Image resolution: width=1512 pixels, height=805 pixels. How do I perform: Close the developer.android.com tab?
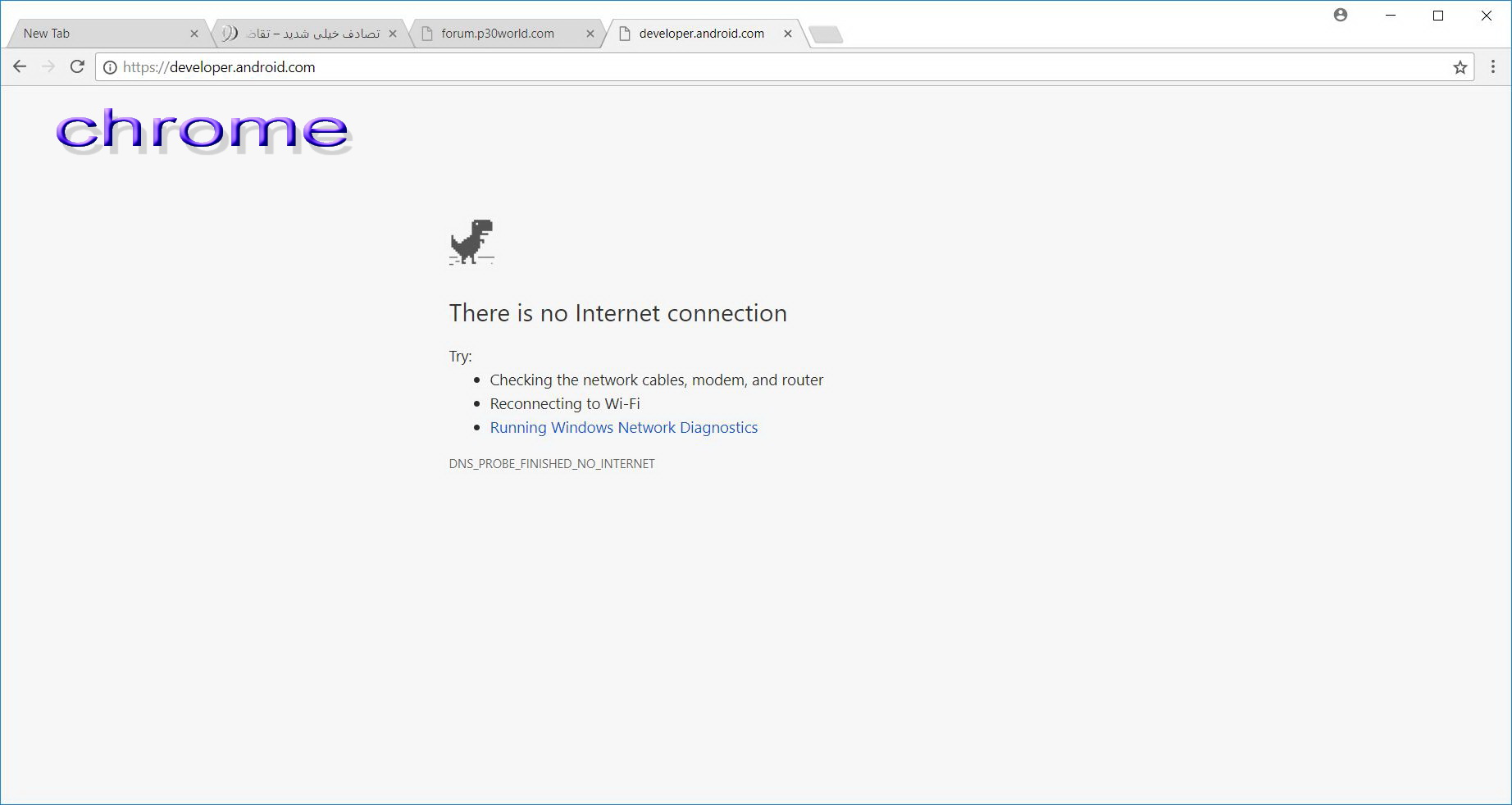[788, 34]
